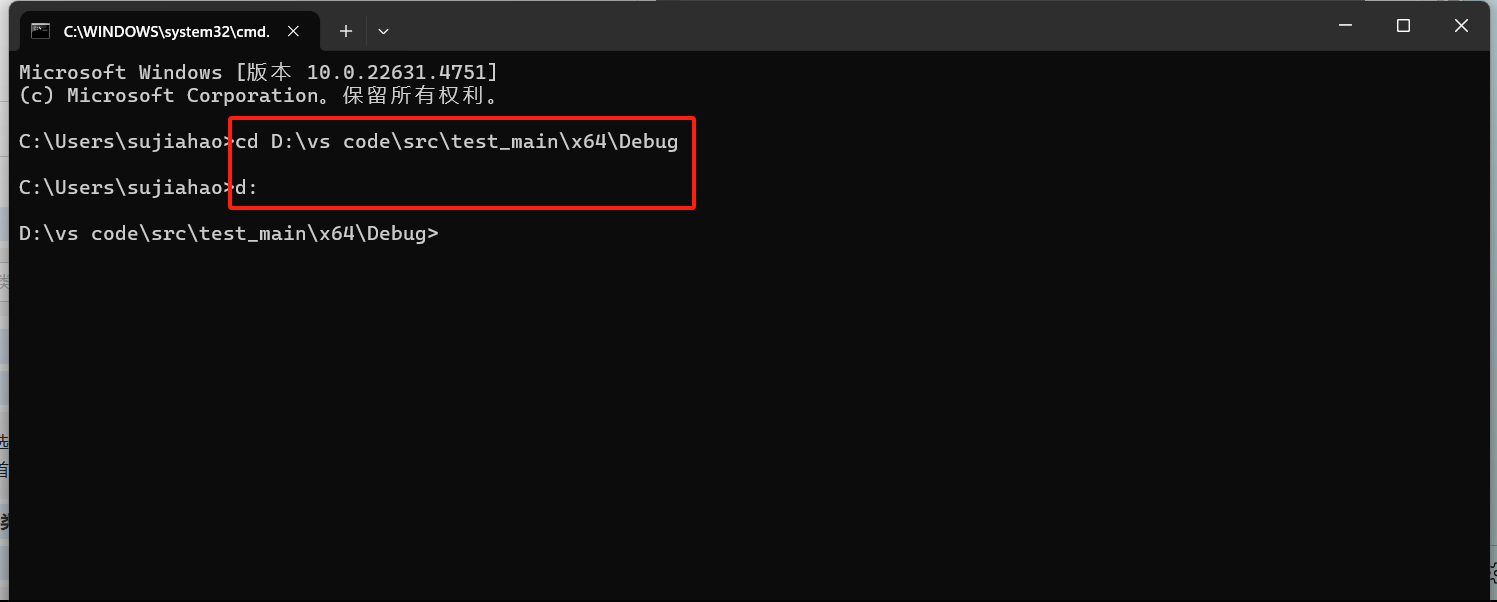Maximize the terminal window
This screenshot has width=1497, height=602.
click(1403, 26)
